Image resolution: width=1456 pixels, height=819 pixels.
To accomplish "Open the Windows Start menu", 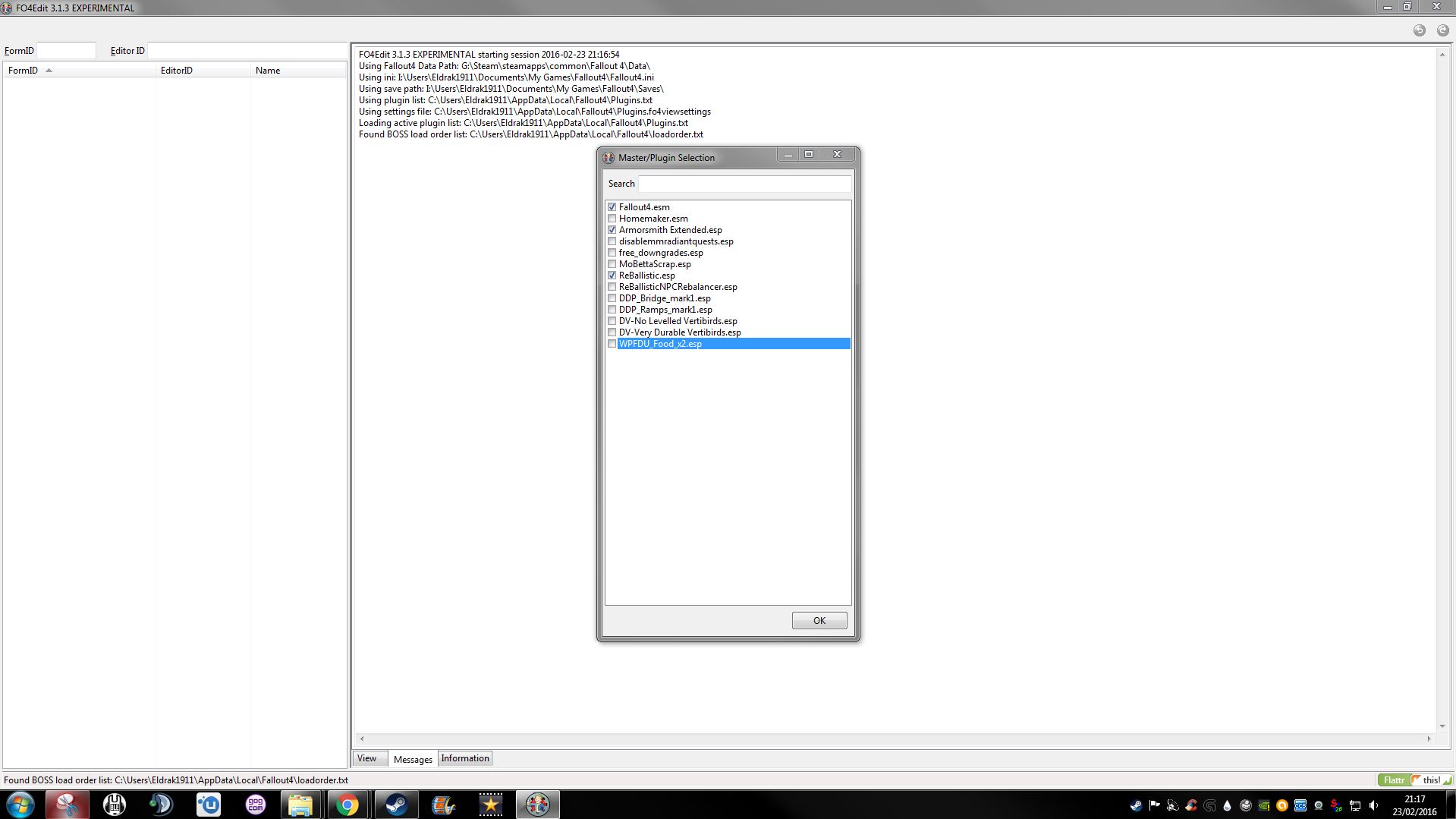I will click(x=20, y=805).
